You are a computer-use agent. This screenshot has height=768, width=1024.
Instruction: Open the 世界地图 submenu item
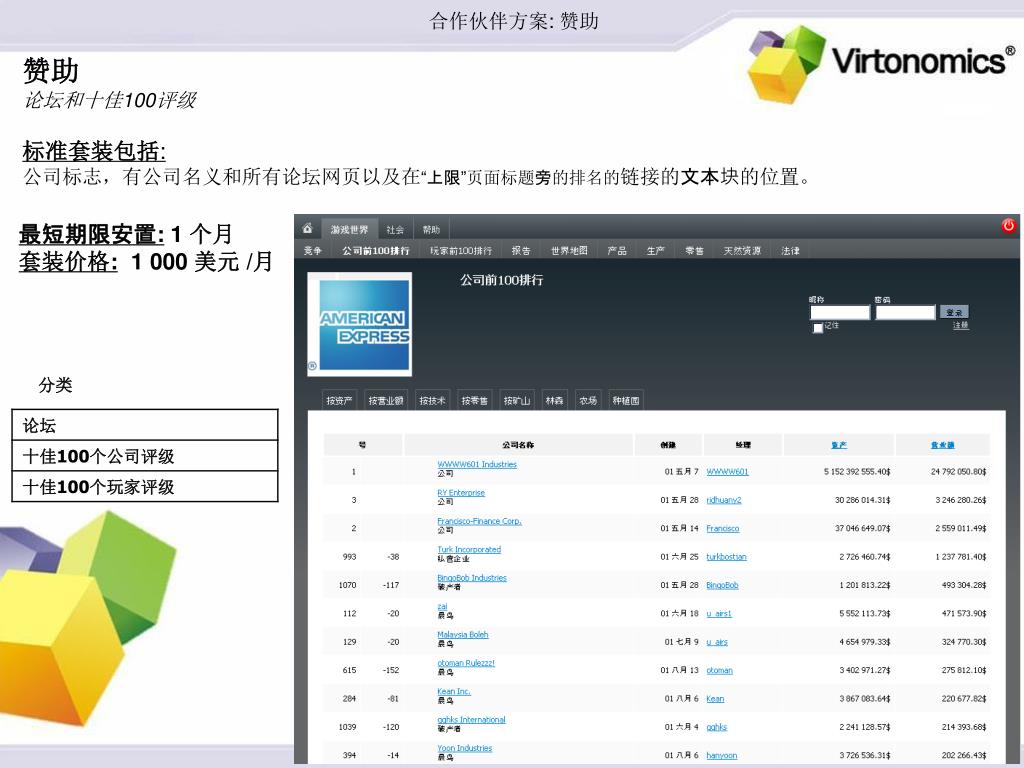569,251
